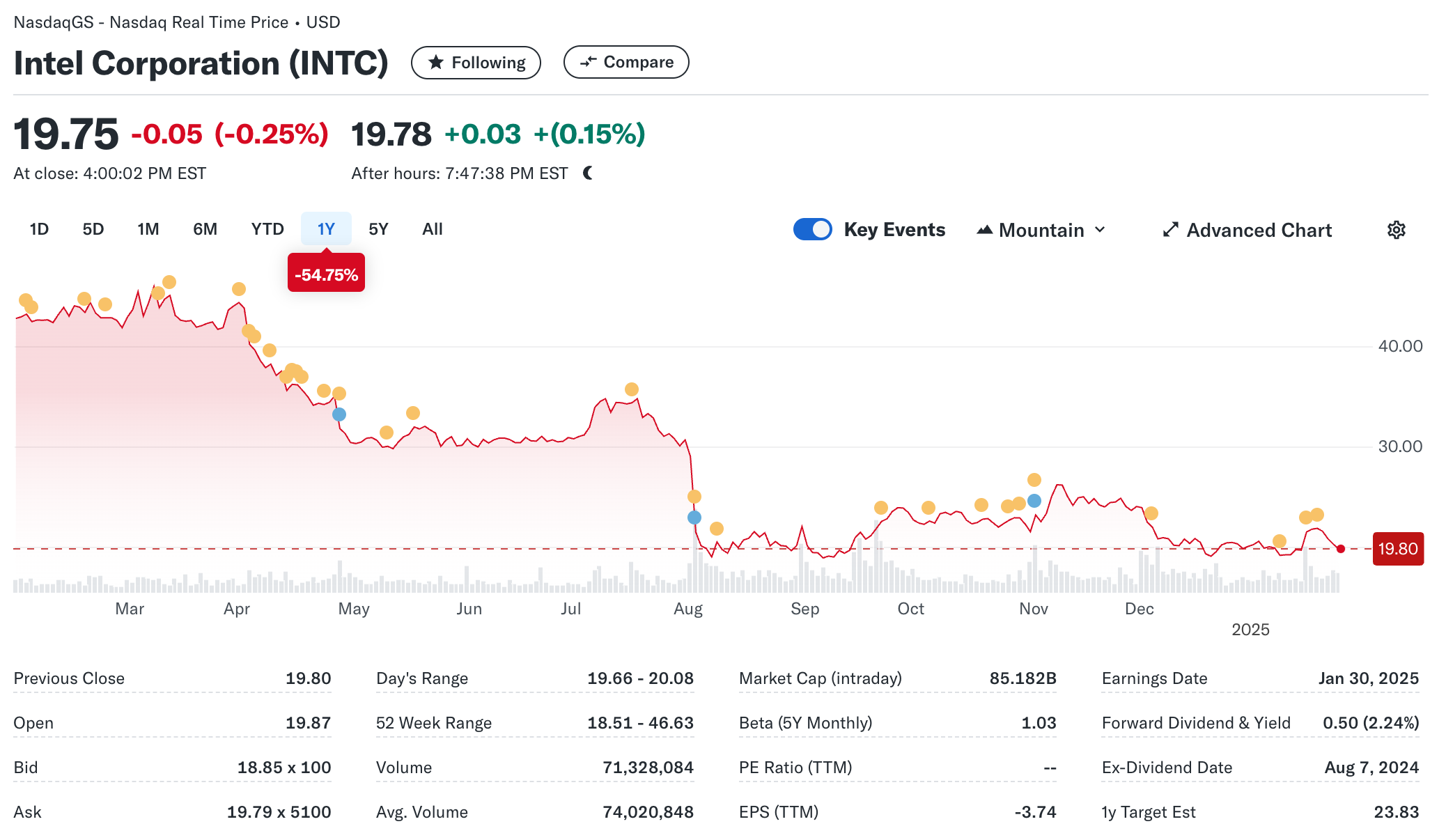Click the star icon in Following button

click(x=436, y=63)
